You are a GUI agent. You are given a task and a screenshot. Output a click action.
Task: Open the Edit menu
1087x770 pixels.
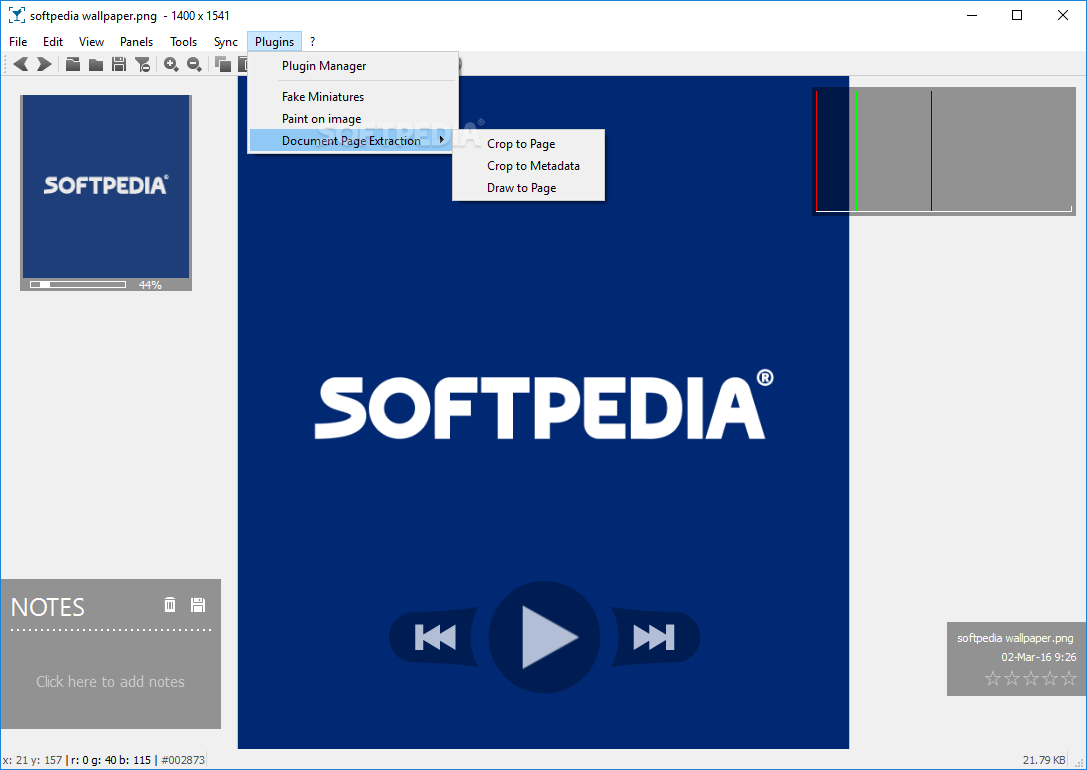tap(53, 42)
